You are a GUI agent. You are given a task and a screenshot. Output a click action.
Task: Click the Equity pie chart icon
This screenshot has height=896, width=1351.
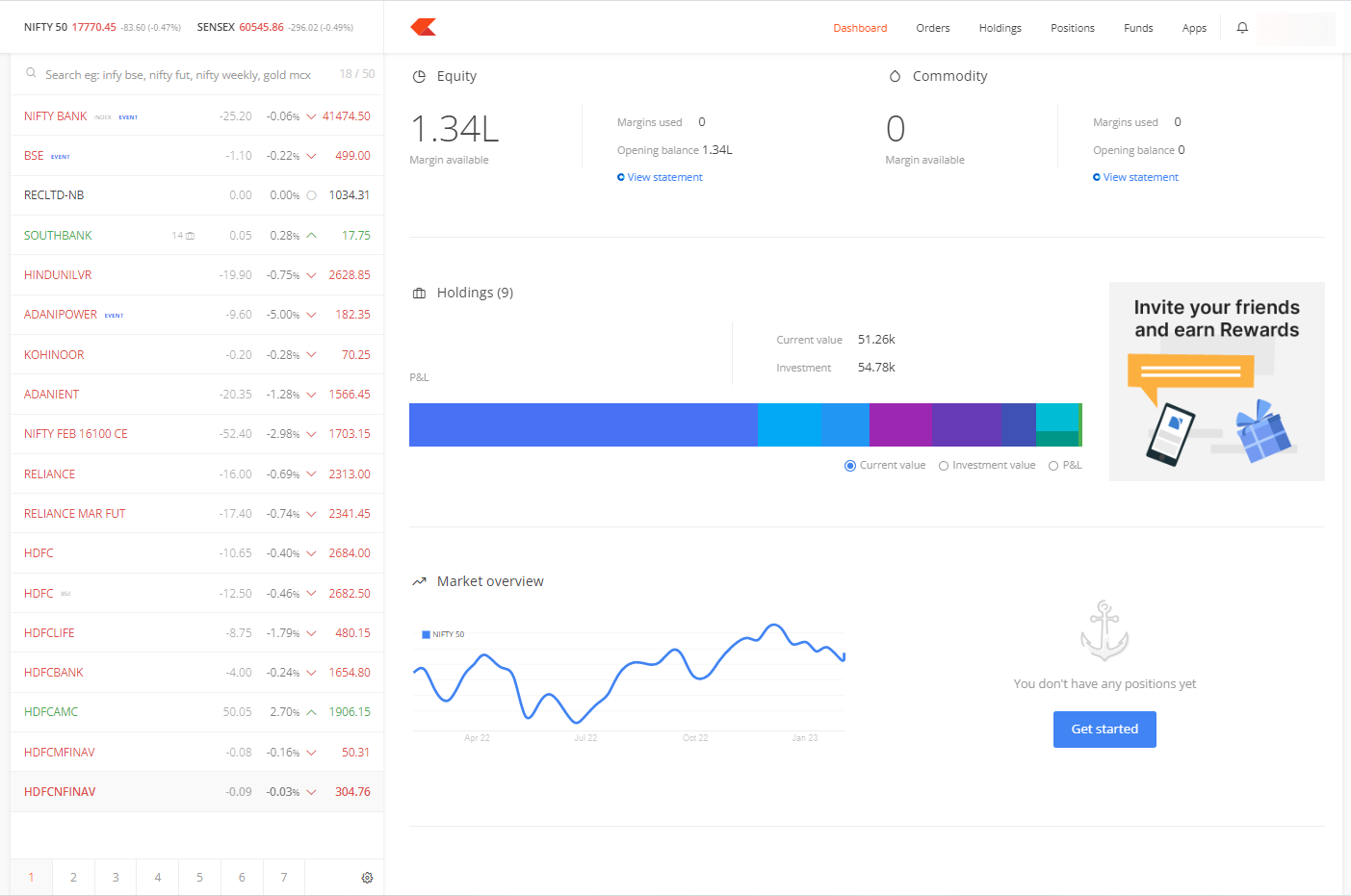coord(418,75)
